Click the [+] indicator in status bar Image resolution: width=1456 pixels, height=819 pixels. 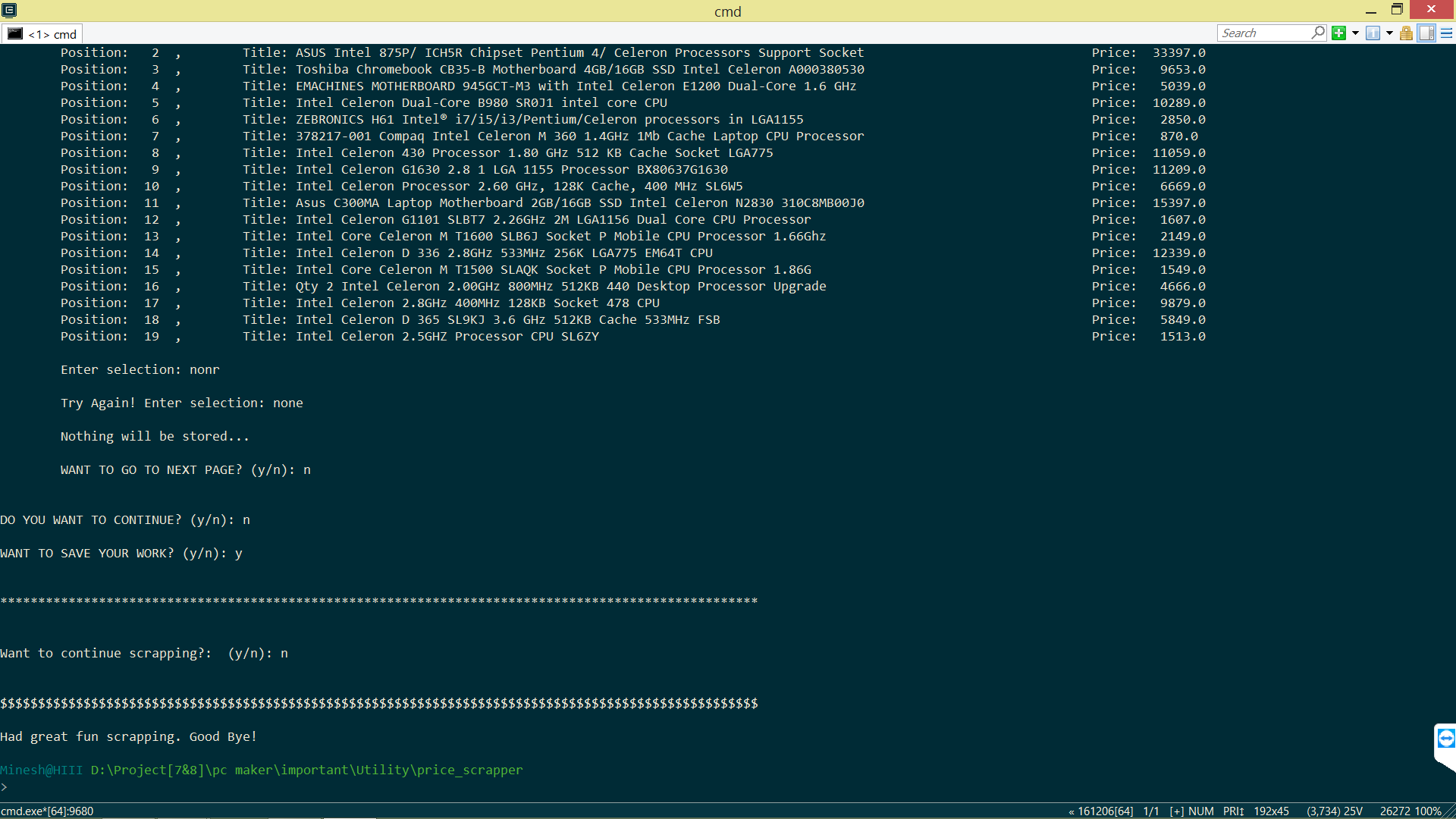click(1176, 811)
